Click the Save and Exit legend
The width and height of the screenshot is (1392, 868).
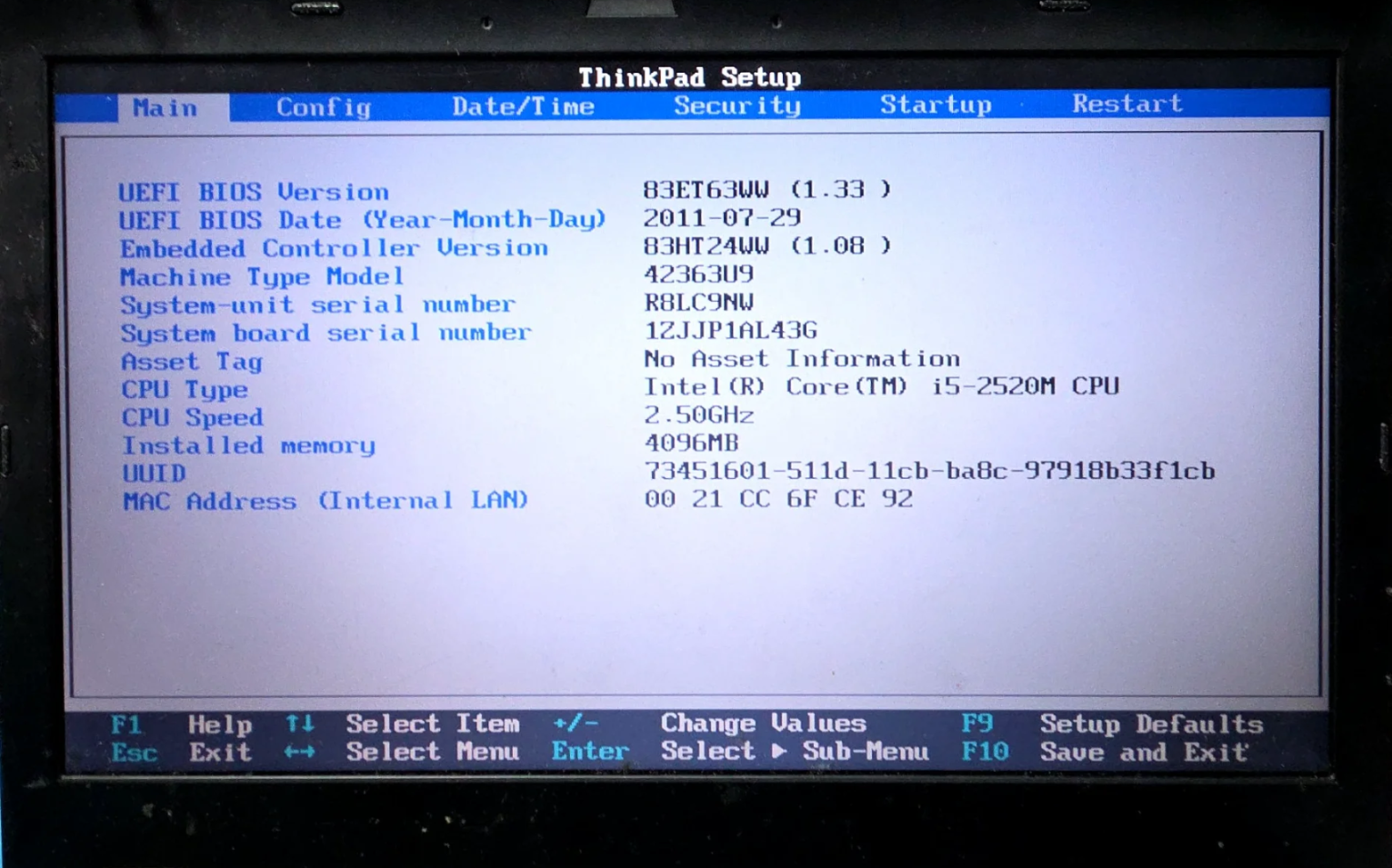click(x=1144, y=753)
